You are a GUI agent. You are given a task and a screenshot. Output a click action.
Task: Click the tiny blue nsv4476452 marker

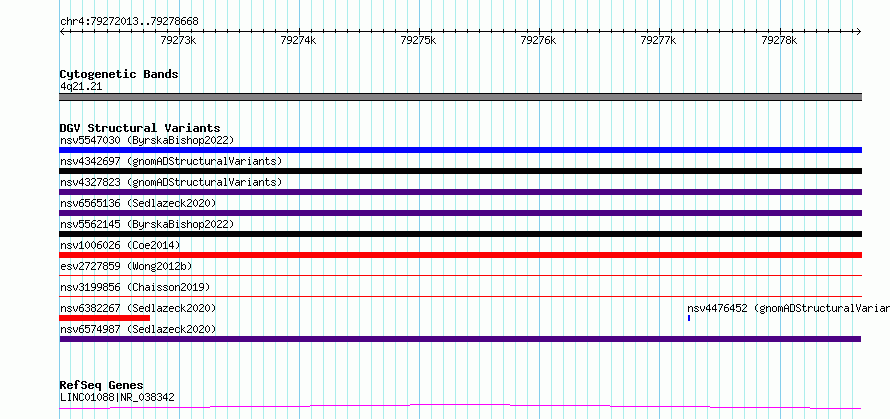[x=689, y=318]
